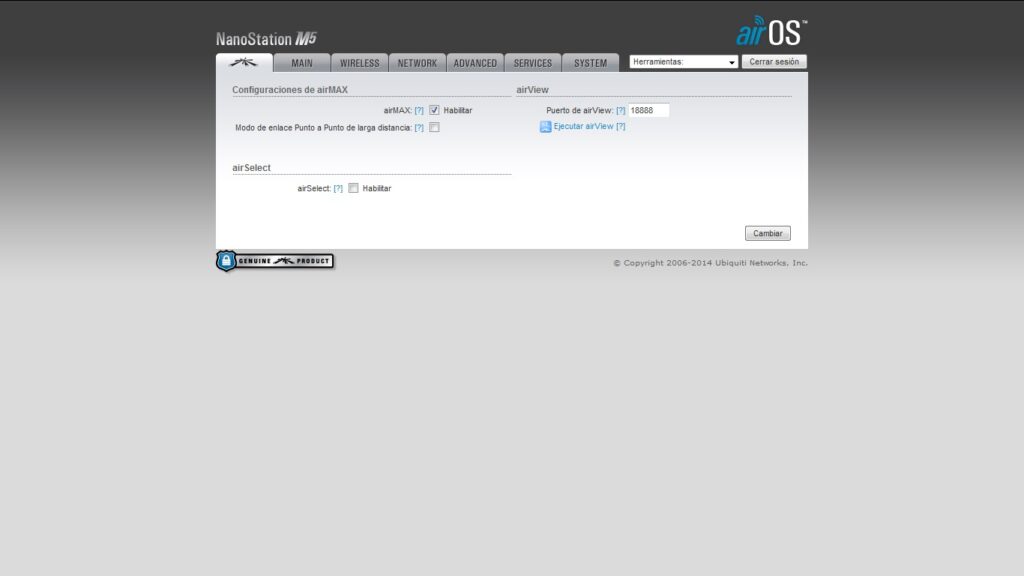Screen dimensions: 1024x576
Task: Switch to the WIRELESS tab
Action: pyautogui.click(x=359, y=63)
